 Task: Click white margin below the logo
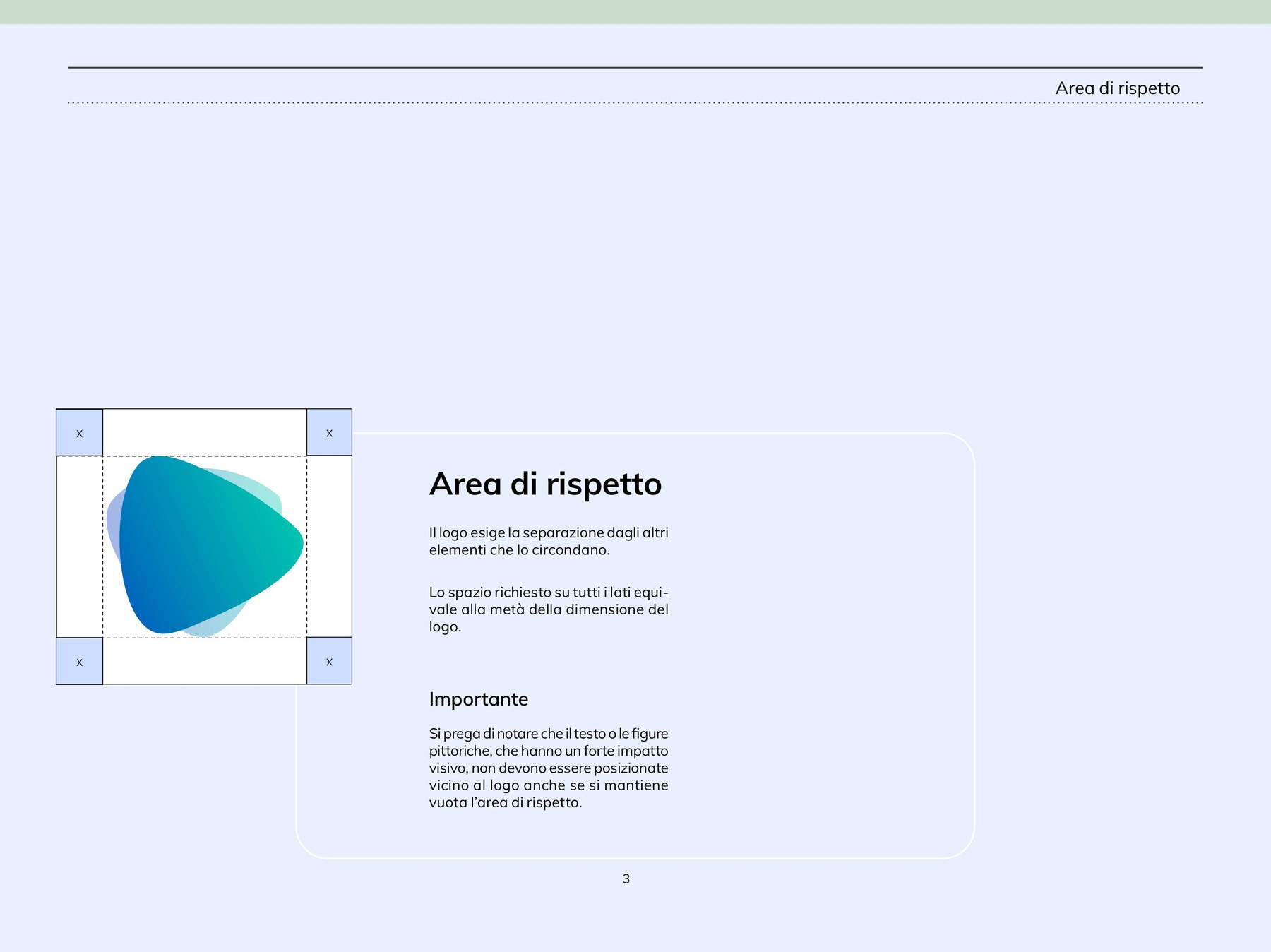click(205, 661)
